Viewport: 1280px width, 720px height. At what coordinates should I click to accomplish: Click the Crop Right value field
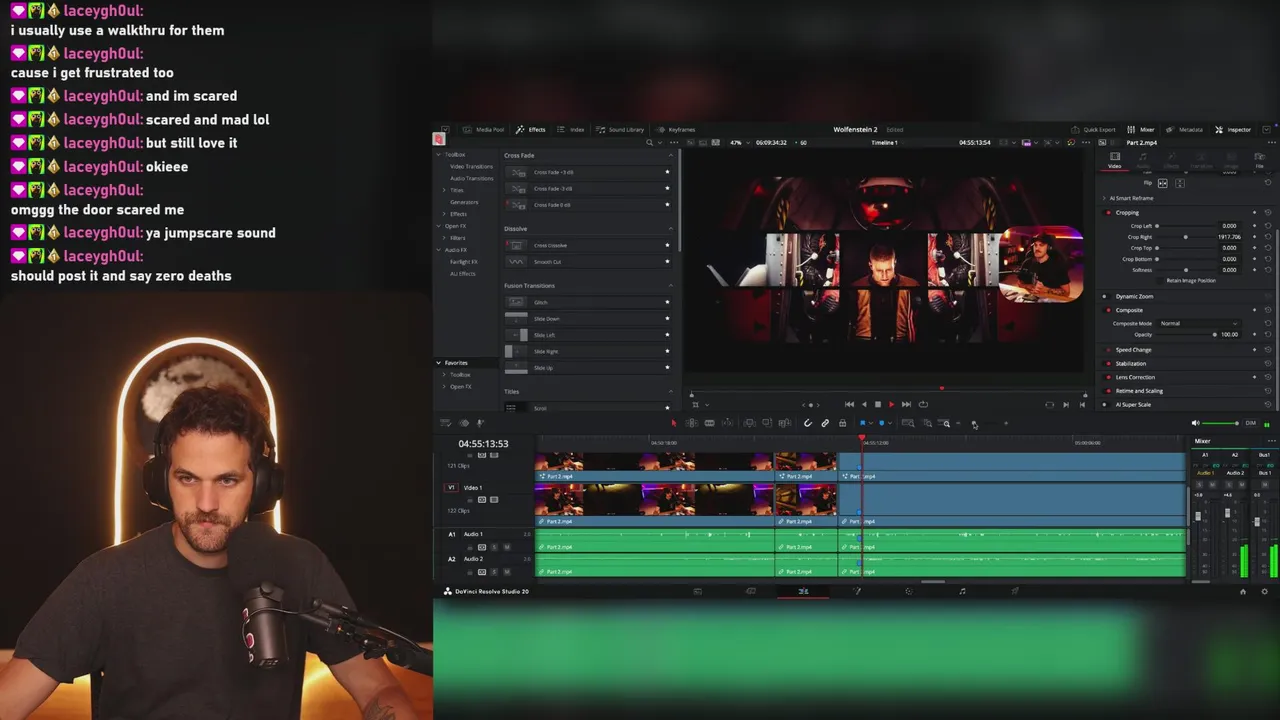pos(1229,237)
